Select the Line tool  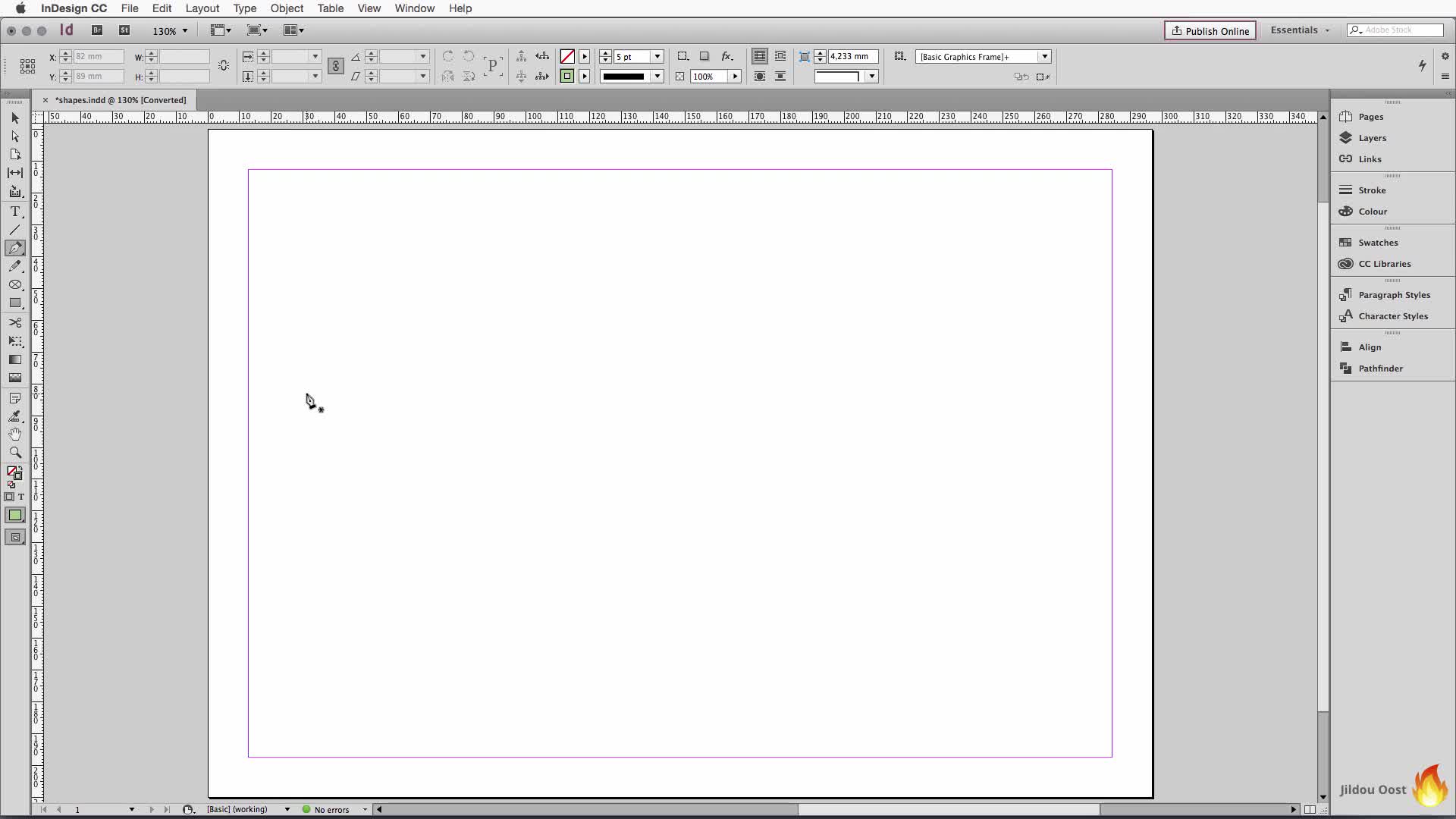15,230
